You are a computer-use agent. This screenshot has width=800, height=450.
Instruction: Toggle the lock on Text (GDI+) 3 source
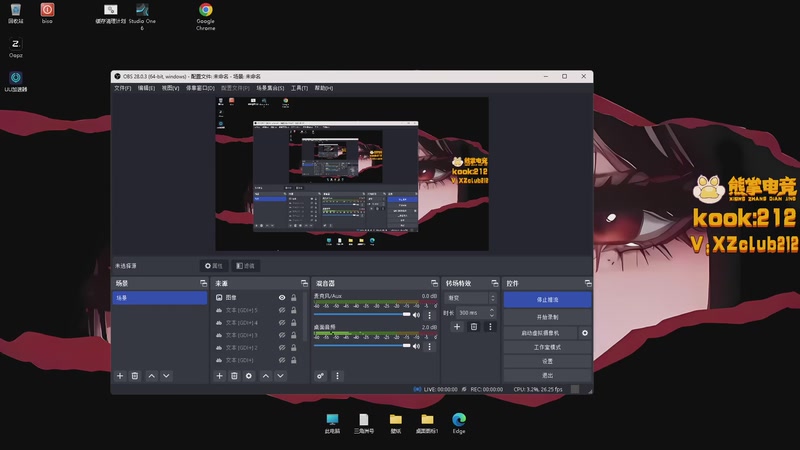(x=293, y=335)
